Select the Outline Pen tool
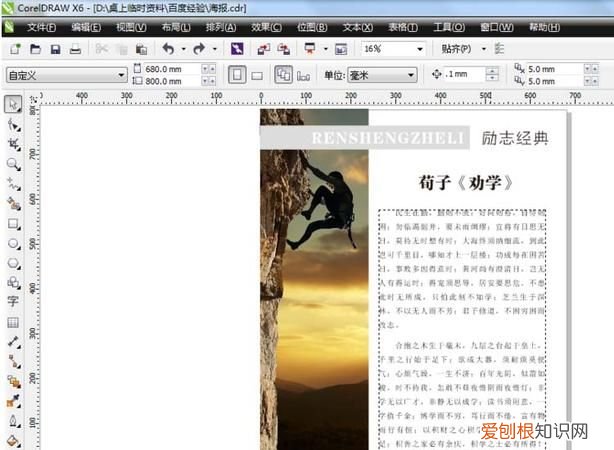Viewport: 614px width, 450px height. click(14, 421)
